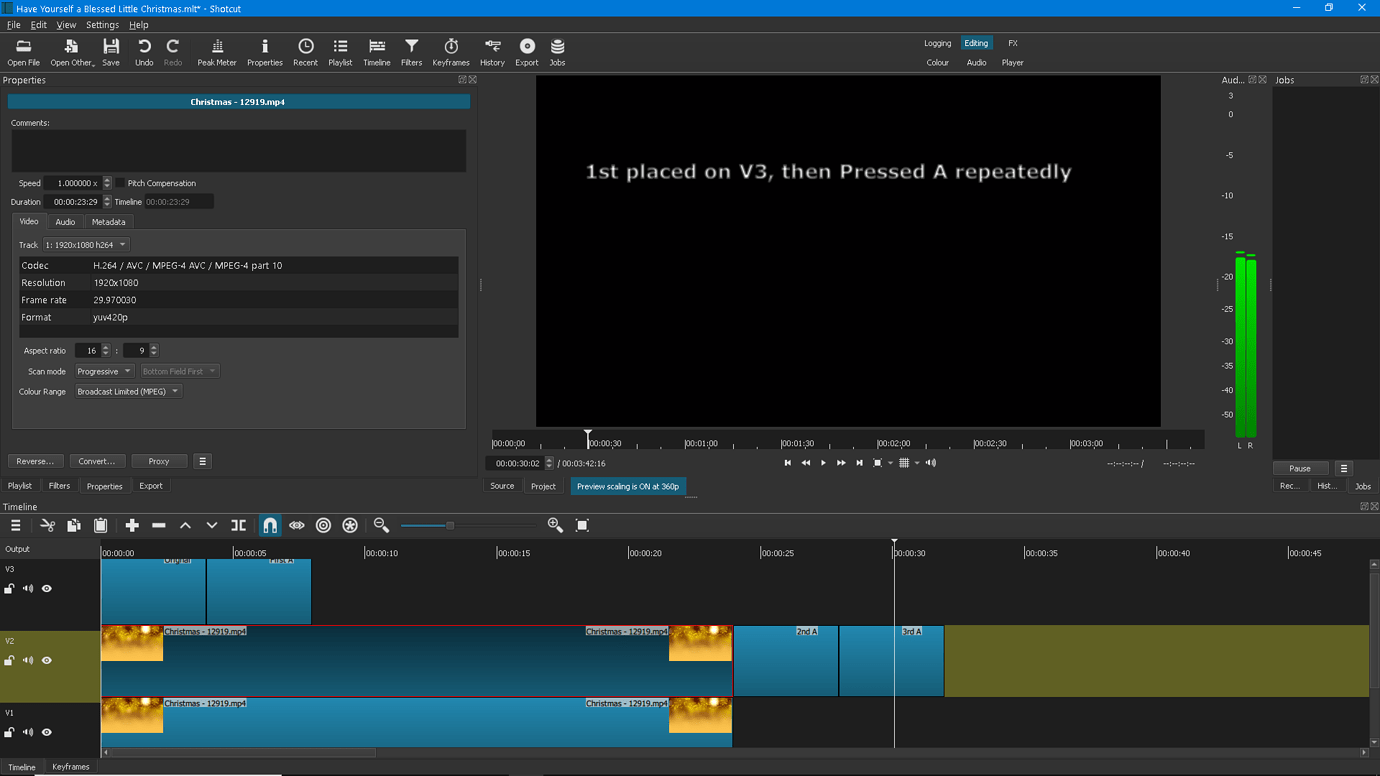Screen dimensions: 1380x776
Task: Click the Open File toolbar icon
Action: click(24, 52)
